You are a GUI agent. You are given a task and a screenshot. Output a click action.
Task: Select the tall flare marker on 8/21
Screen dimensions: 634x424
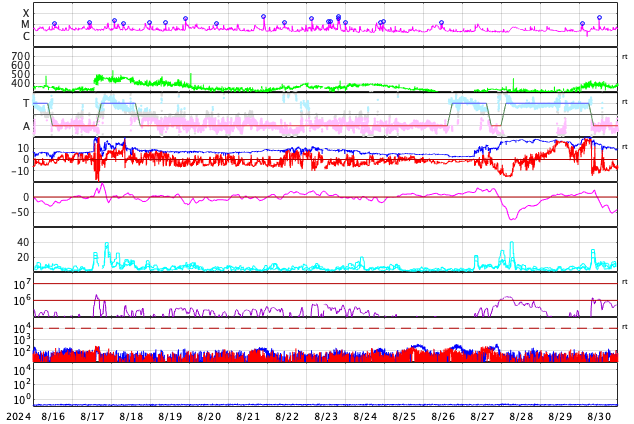[264, 17]
